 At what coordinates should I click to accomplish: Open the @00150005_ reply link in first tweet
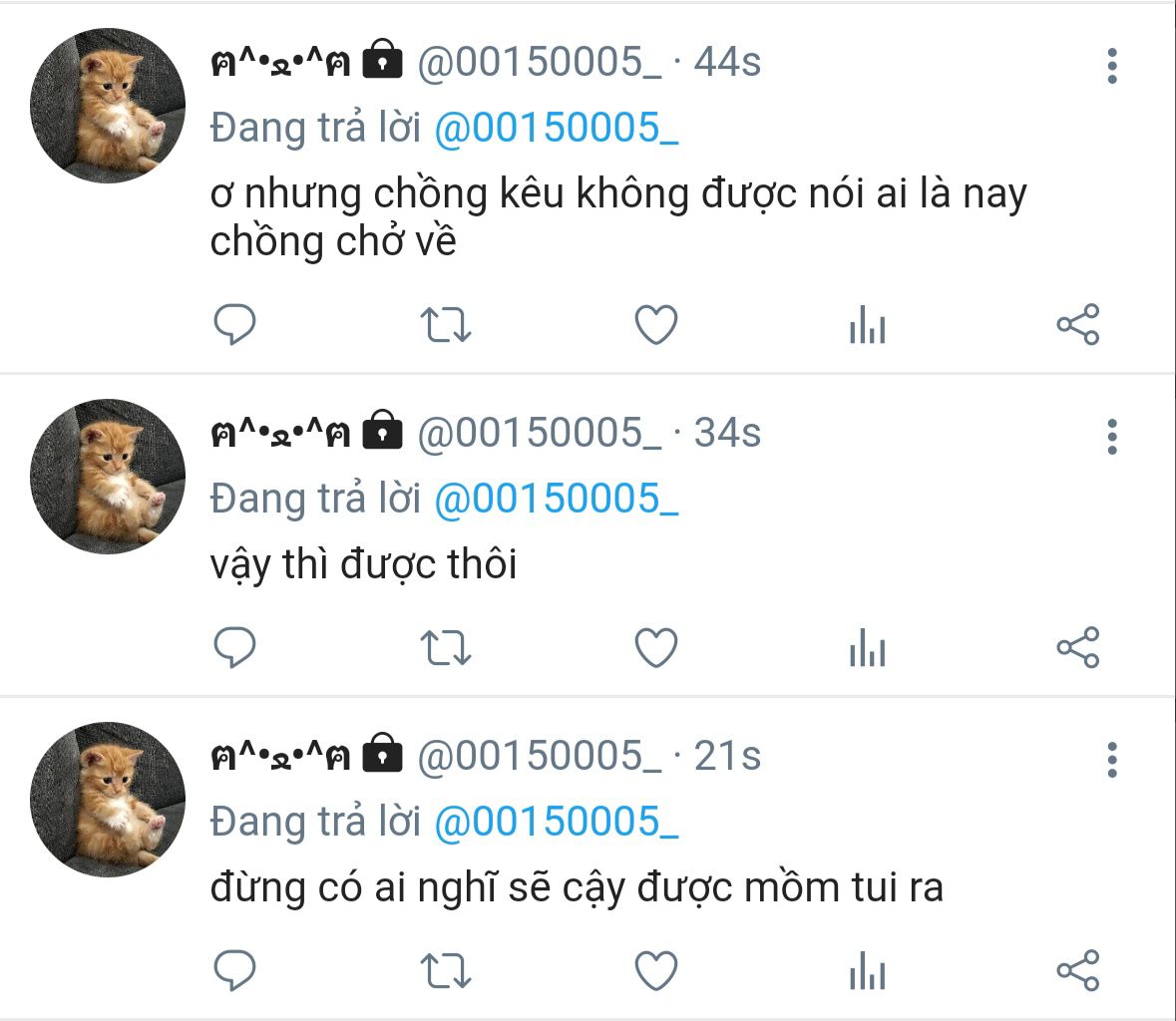(557, 129)
